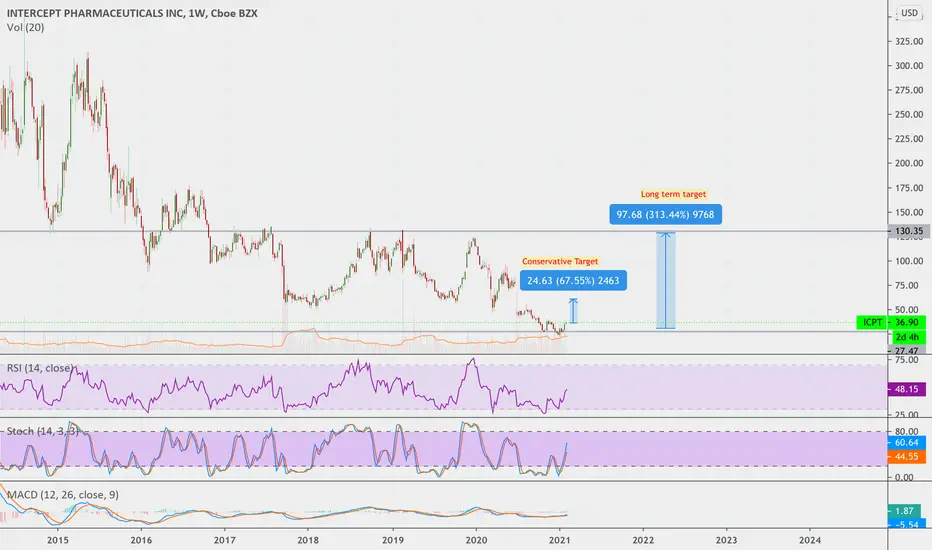Screen dimensions: 932x550
Task: Select the Vol (20) indicator label
Action: click(26, 27)
